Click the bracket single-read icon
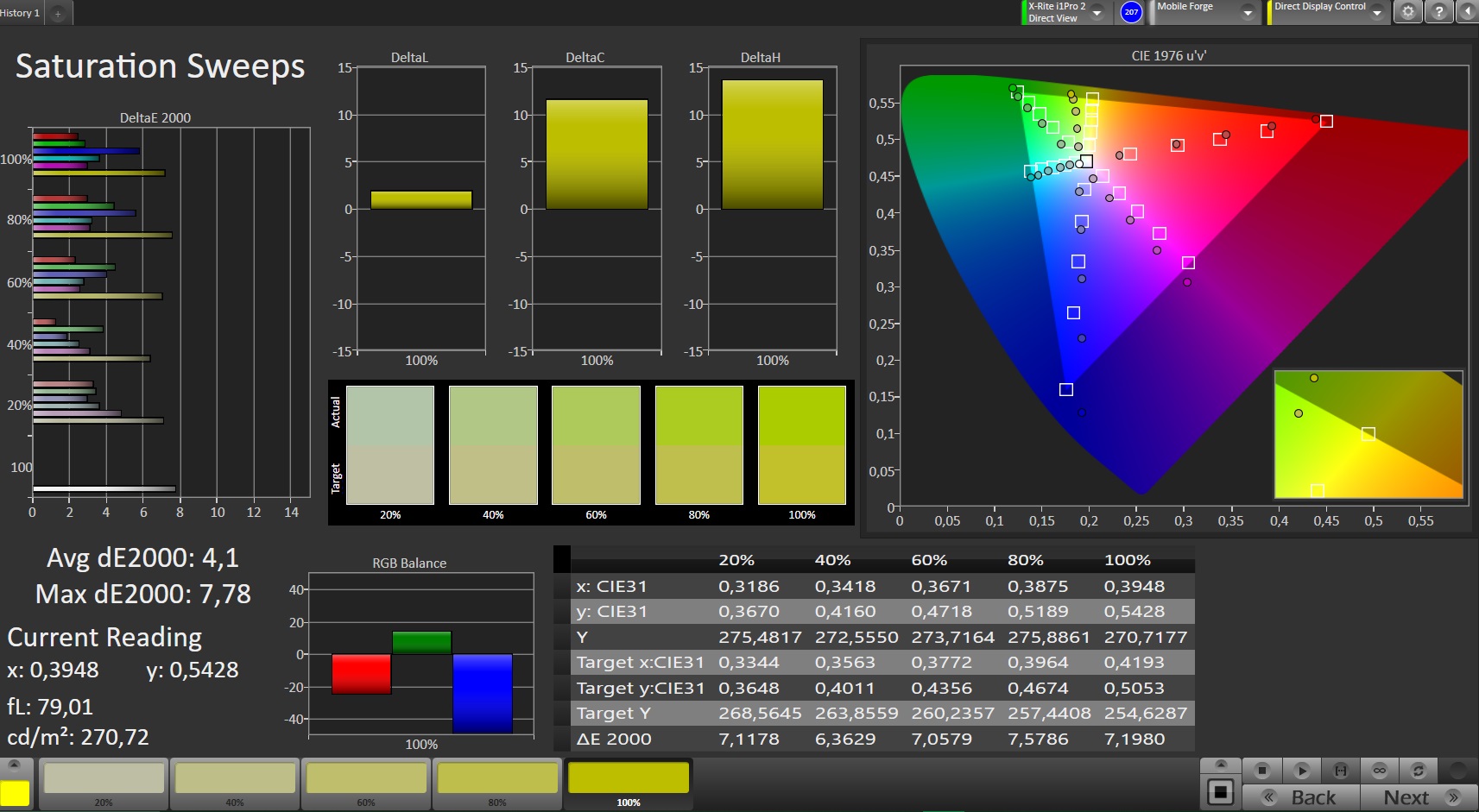This screenshot has height=812, width=1479. pyautogui.click(x=1341, y=770)
